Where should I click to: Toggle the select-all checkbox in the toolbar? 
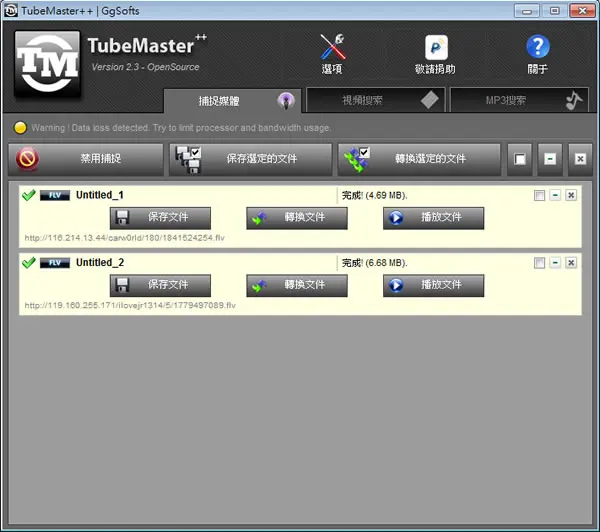(x=520, y=159)
